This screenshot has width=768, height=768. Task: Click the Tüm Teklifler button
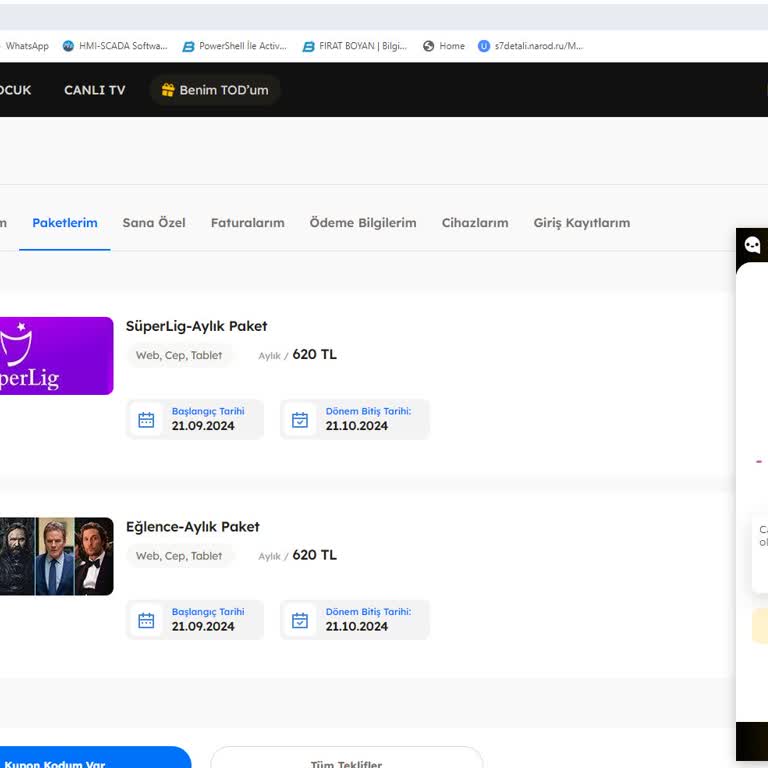347,758
